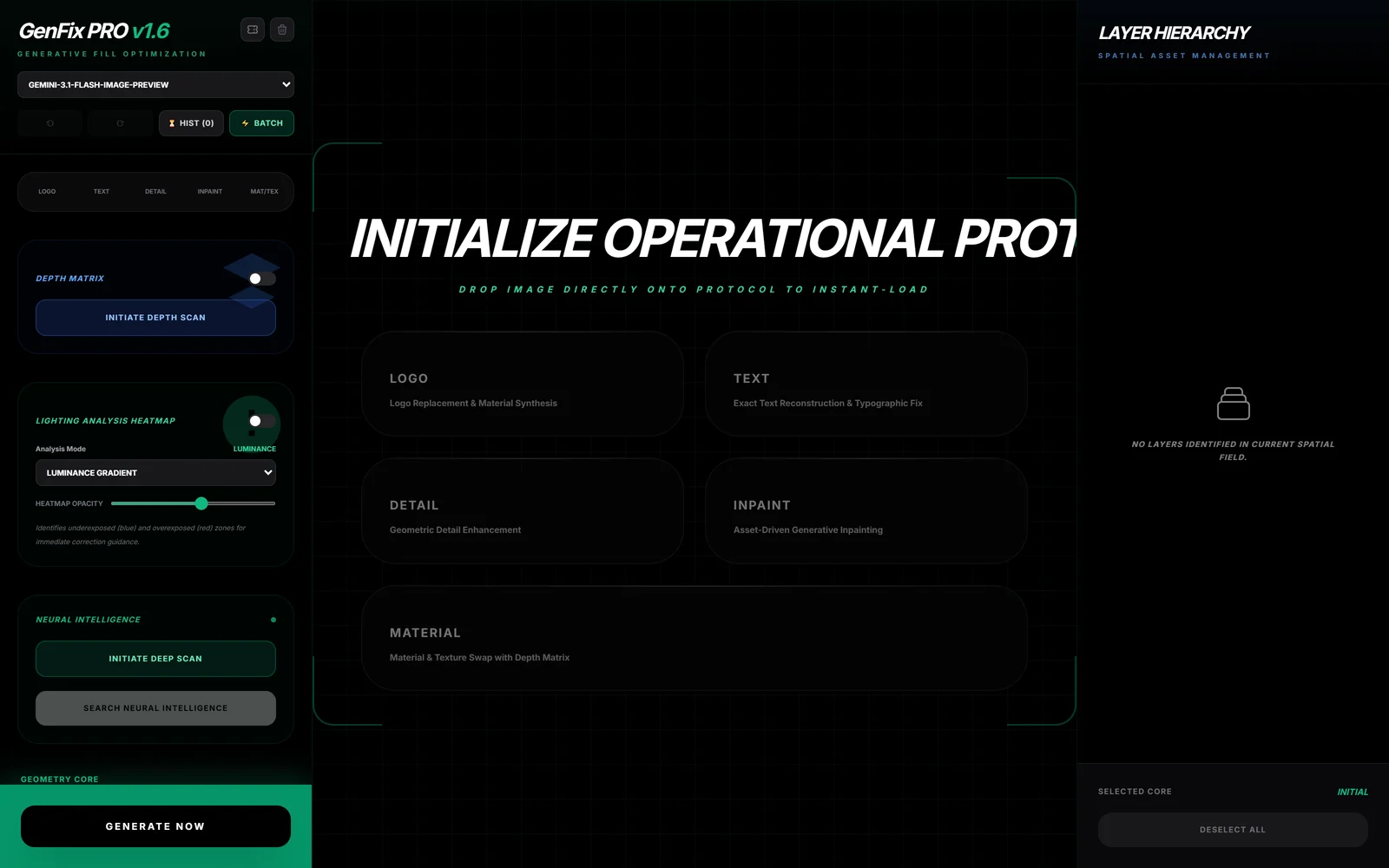The width and height of the screenshot is (1389, 868).
Task: Switch to the LOGO mode tab
Action: [x=47, y=192]
